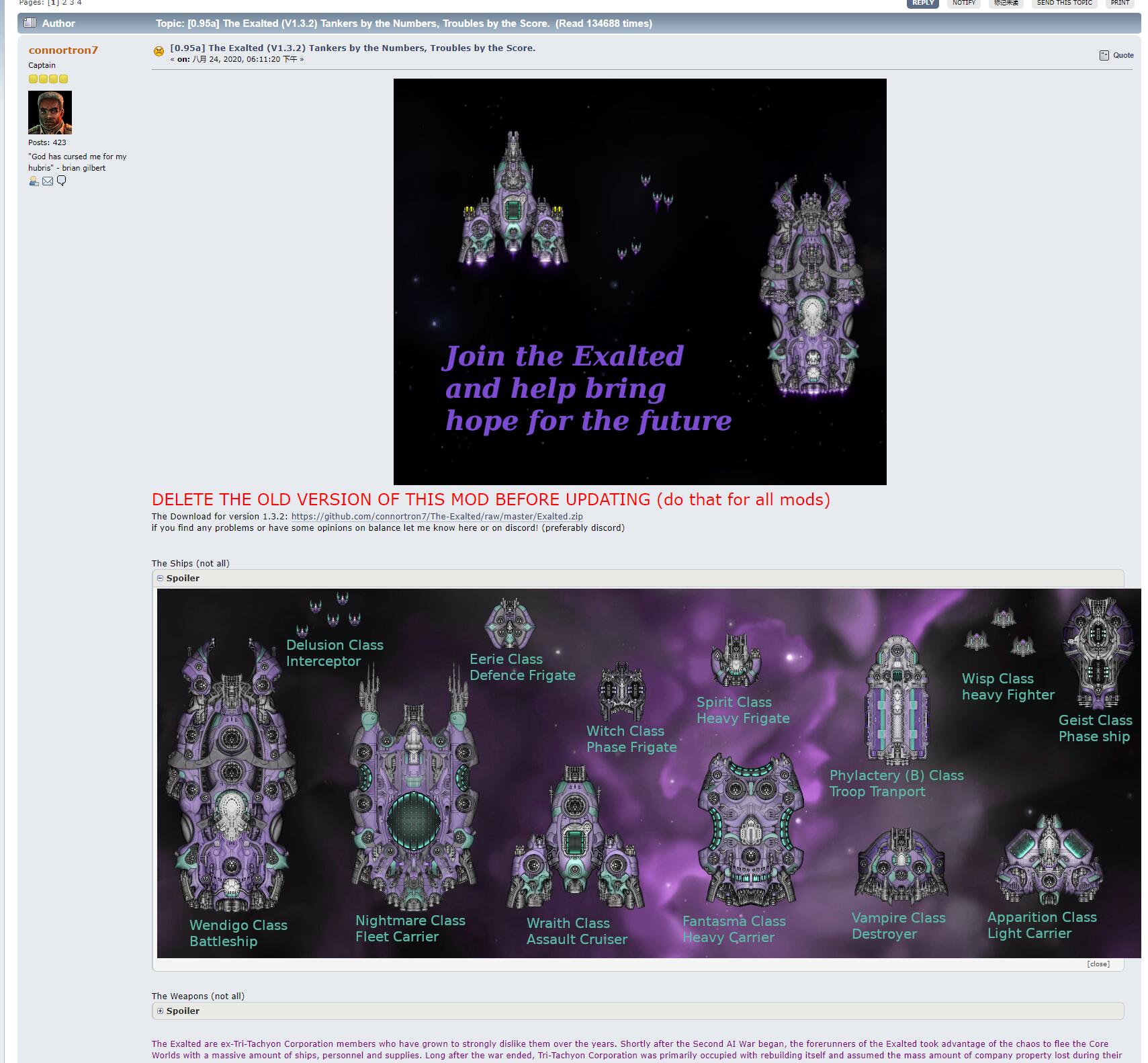Viewport: 1148px width, 1063px height.
Task: Click the Quote icon on the post
Action: pos(1104,56)
